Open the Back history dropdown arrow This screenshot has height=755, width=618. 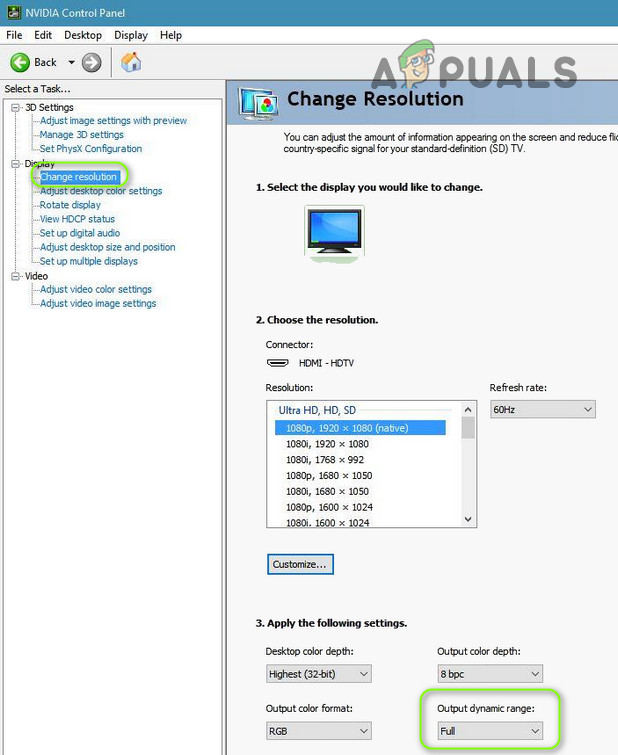click(x=71, y=63)
